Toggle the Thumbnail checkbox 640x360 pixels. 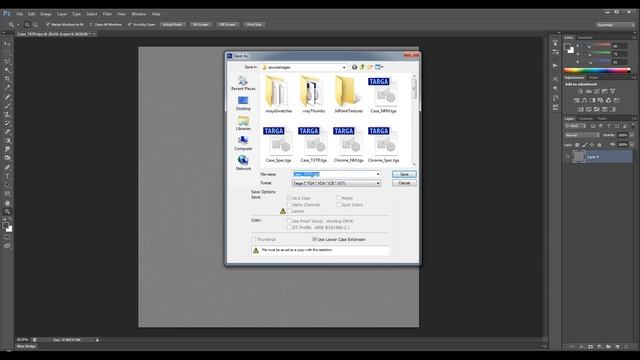tap(254, 239)
